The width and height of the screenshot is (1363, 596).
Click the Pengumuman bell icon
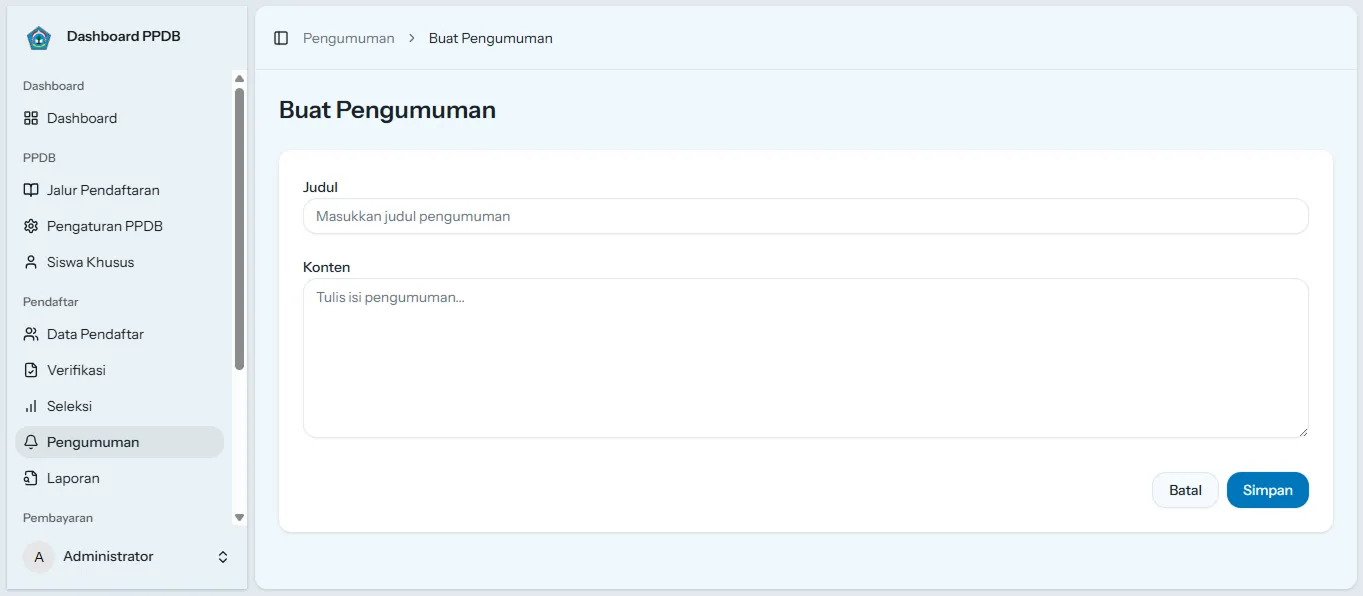[31, 442]
